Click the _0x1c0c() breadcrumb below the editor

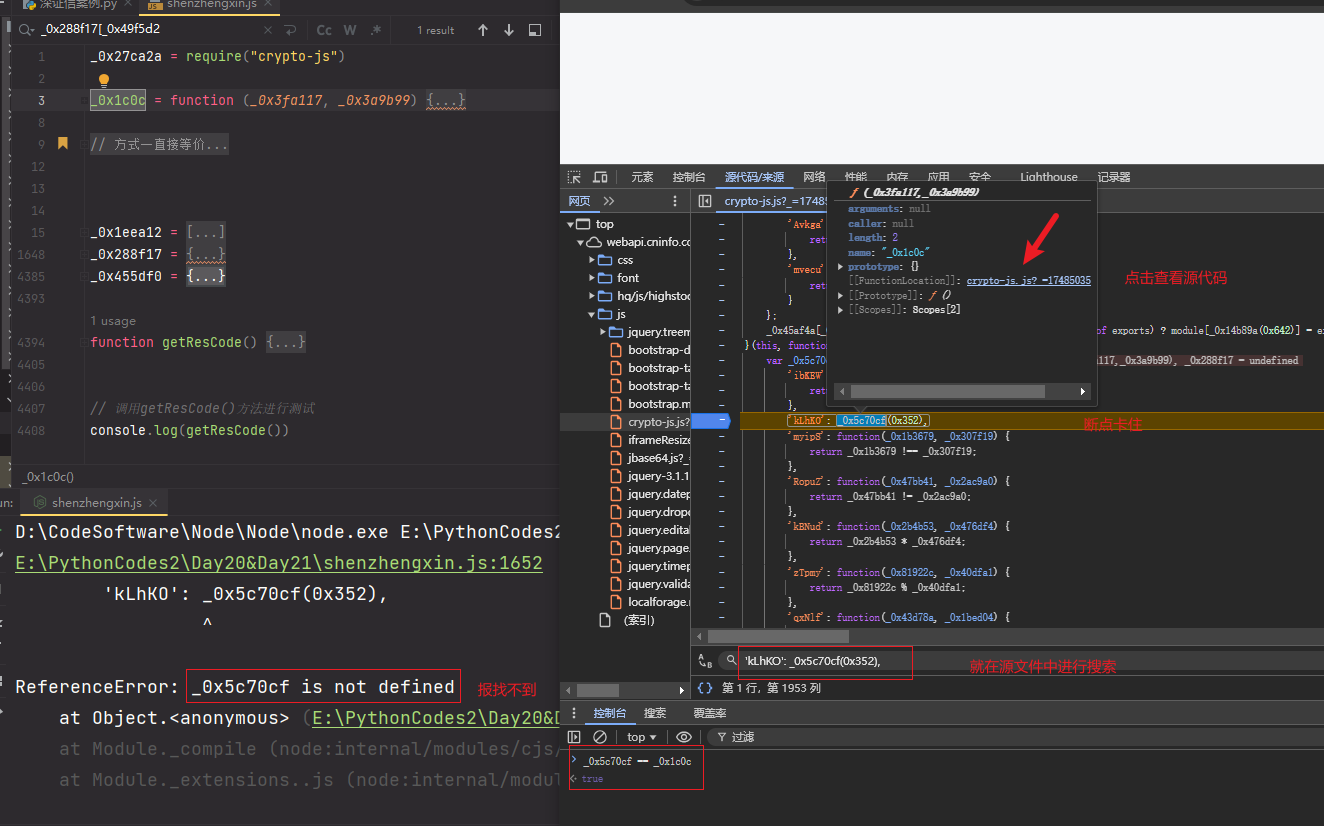tap(49, 477)
